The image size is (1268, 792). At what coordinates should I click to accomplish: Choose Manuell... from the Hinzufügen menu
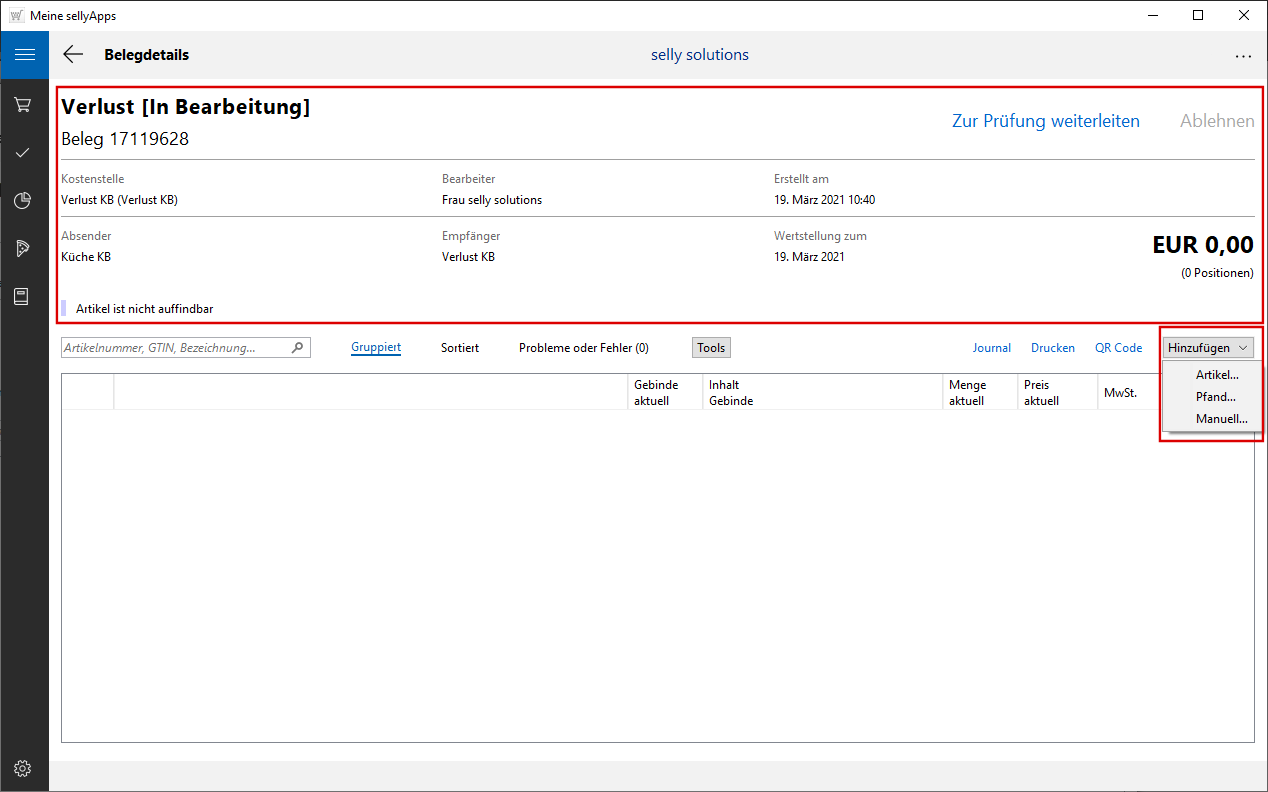pyautogui.click(x=1221, y=419)
